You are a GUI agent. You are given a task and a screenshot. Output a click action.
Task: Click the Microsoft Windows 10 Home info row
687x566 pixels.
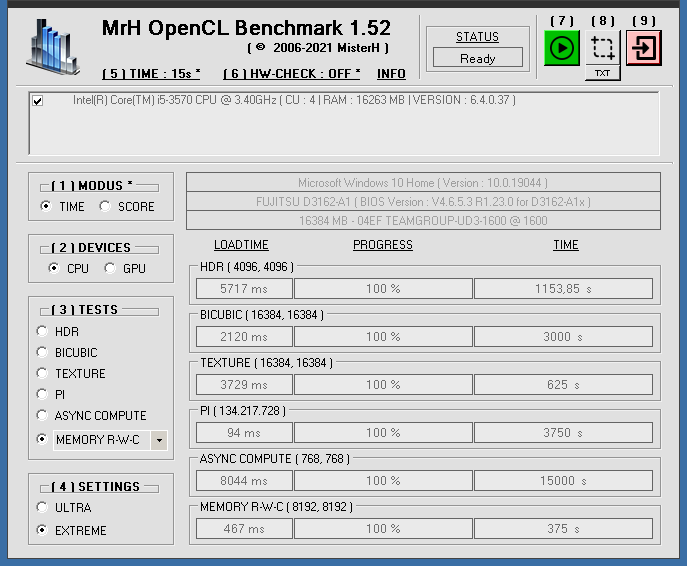click(423, 182)
